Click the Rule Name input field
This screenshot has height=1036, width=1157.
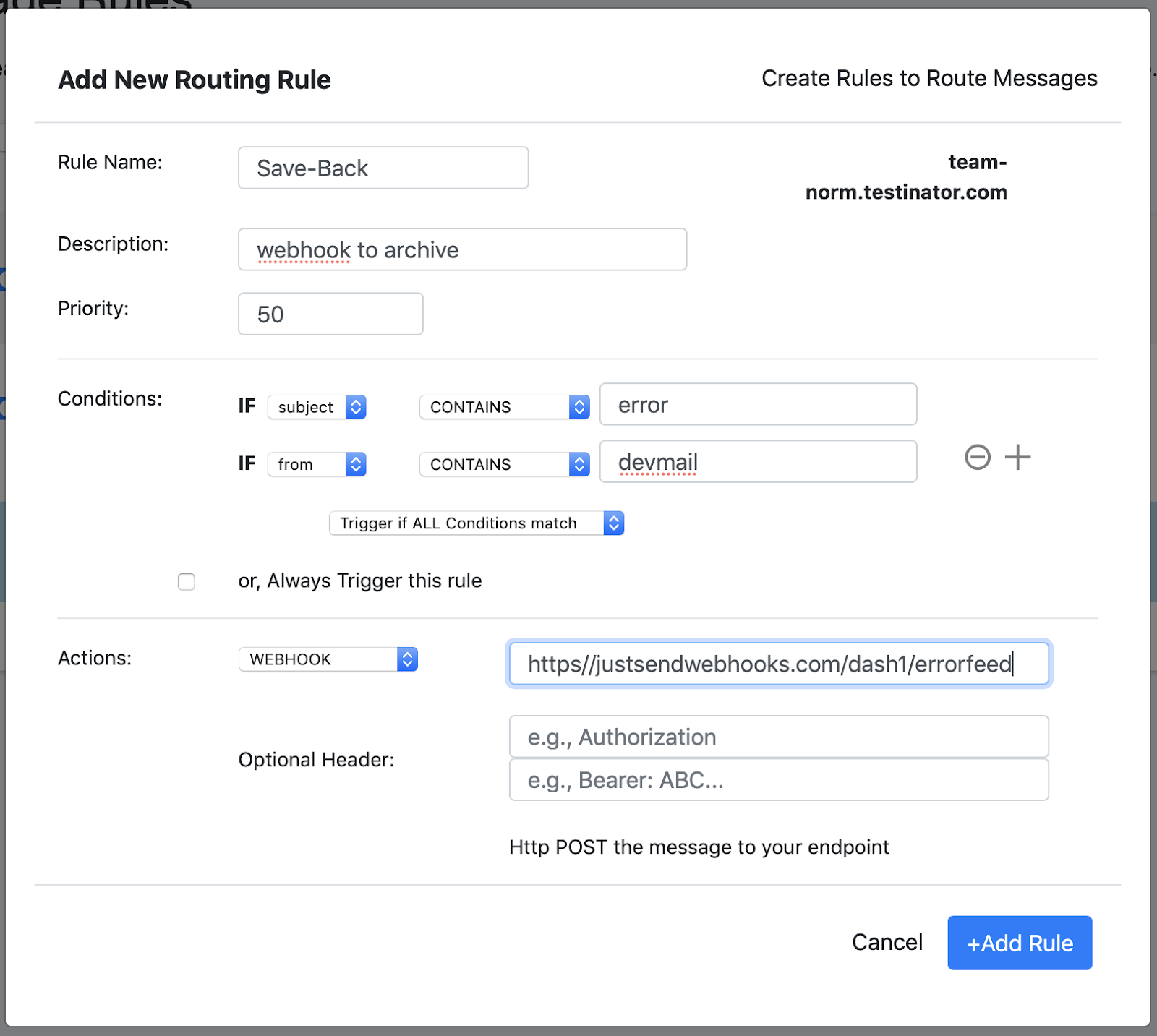pyautogui.click(x=383, y=168)
